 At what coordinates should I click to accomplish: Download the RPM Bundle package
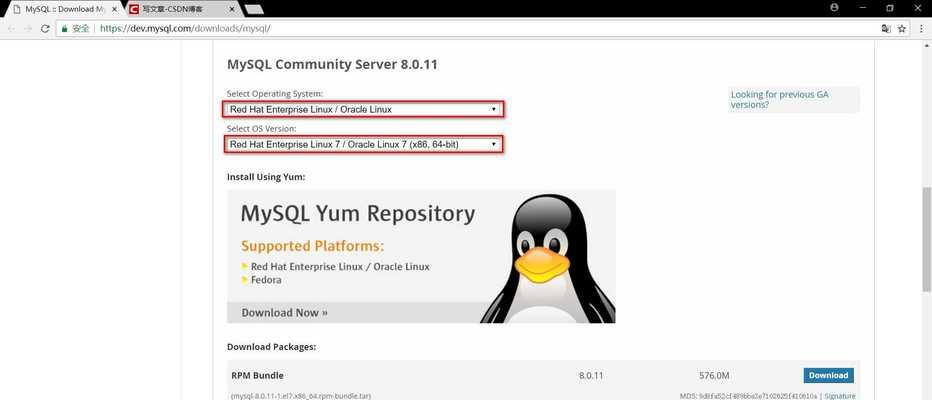point(829,376)
